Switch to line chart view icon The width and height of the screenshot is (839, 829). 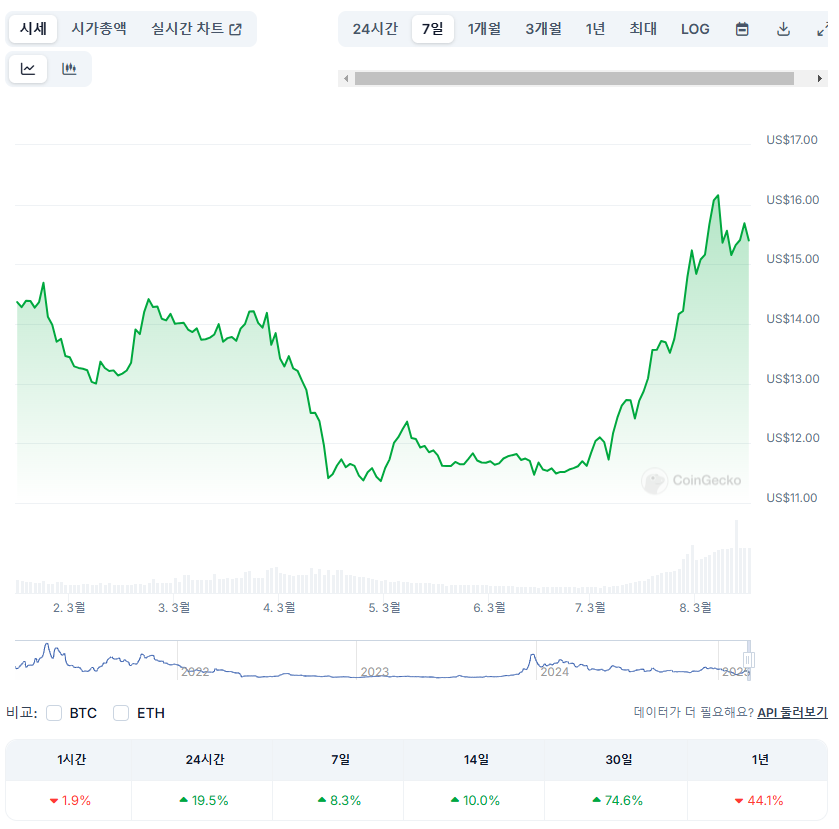(28, 69)
